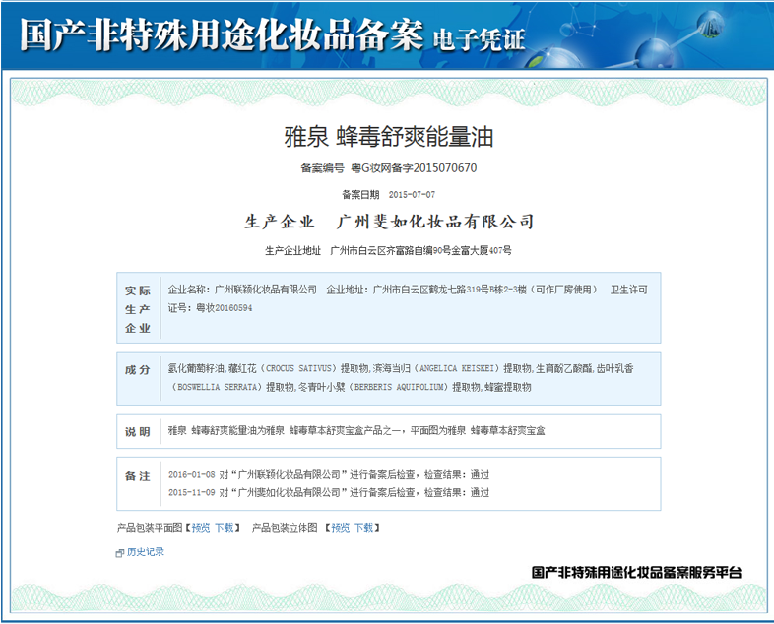The height and width of the screenshot is (624, 774).
Task: Select the ingredient text starting 氢化葡萄籽油
Action: 400,378
